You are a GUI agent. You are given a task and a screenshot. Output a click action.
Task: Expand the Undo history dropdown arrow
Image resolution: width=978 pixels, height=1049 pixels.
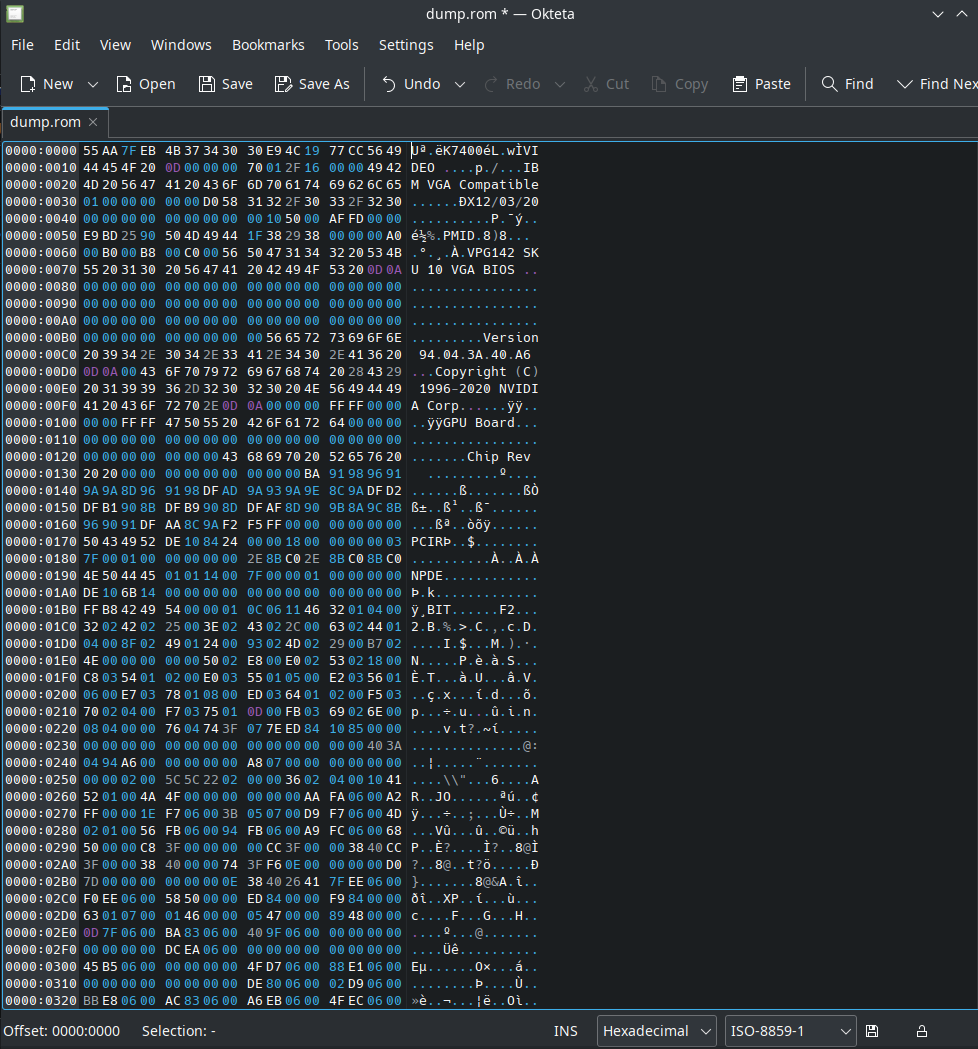pyautogui.click(x=460, y=84)
